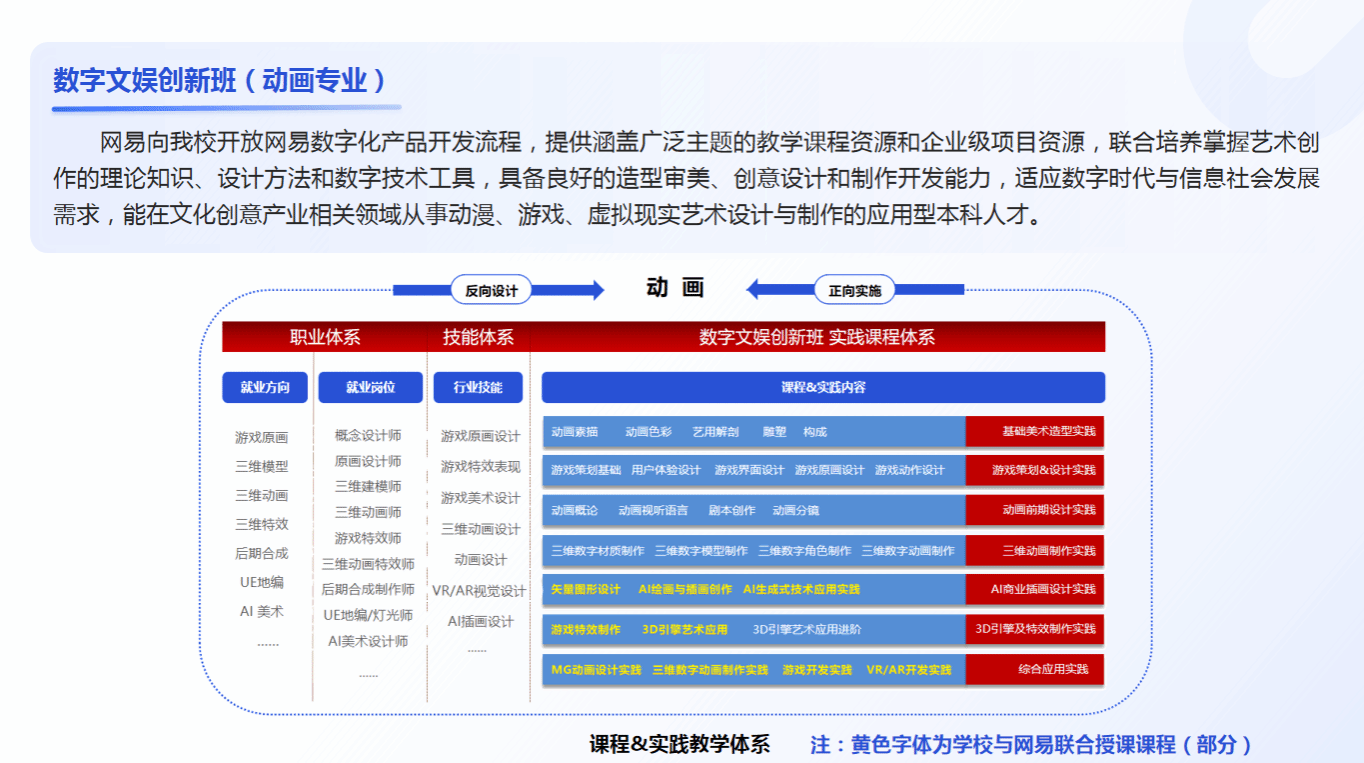1364x763 pixels.
Task: Select the 职业体系 header
Action: [x=325, y=337]
